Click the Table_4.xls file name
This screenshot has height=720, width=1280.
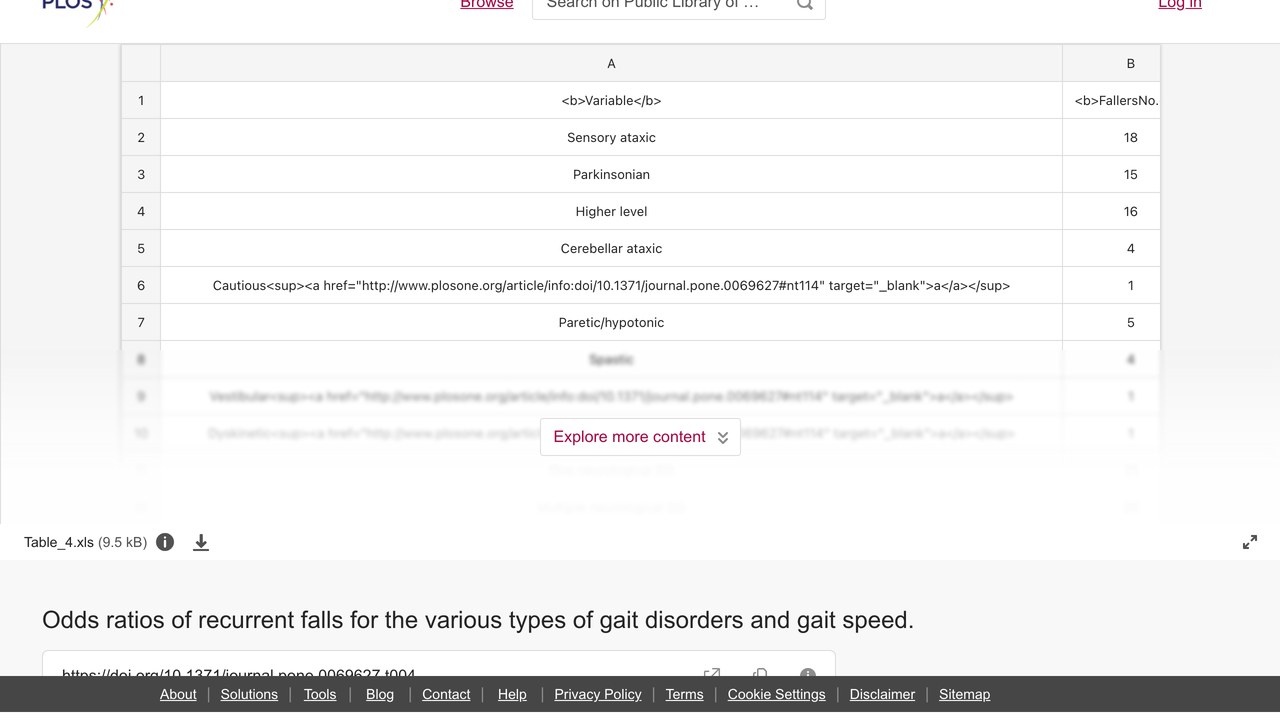click(59, 542)
